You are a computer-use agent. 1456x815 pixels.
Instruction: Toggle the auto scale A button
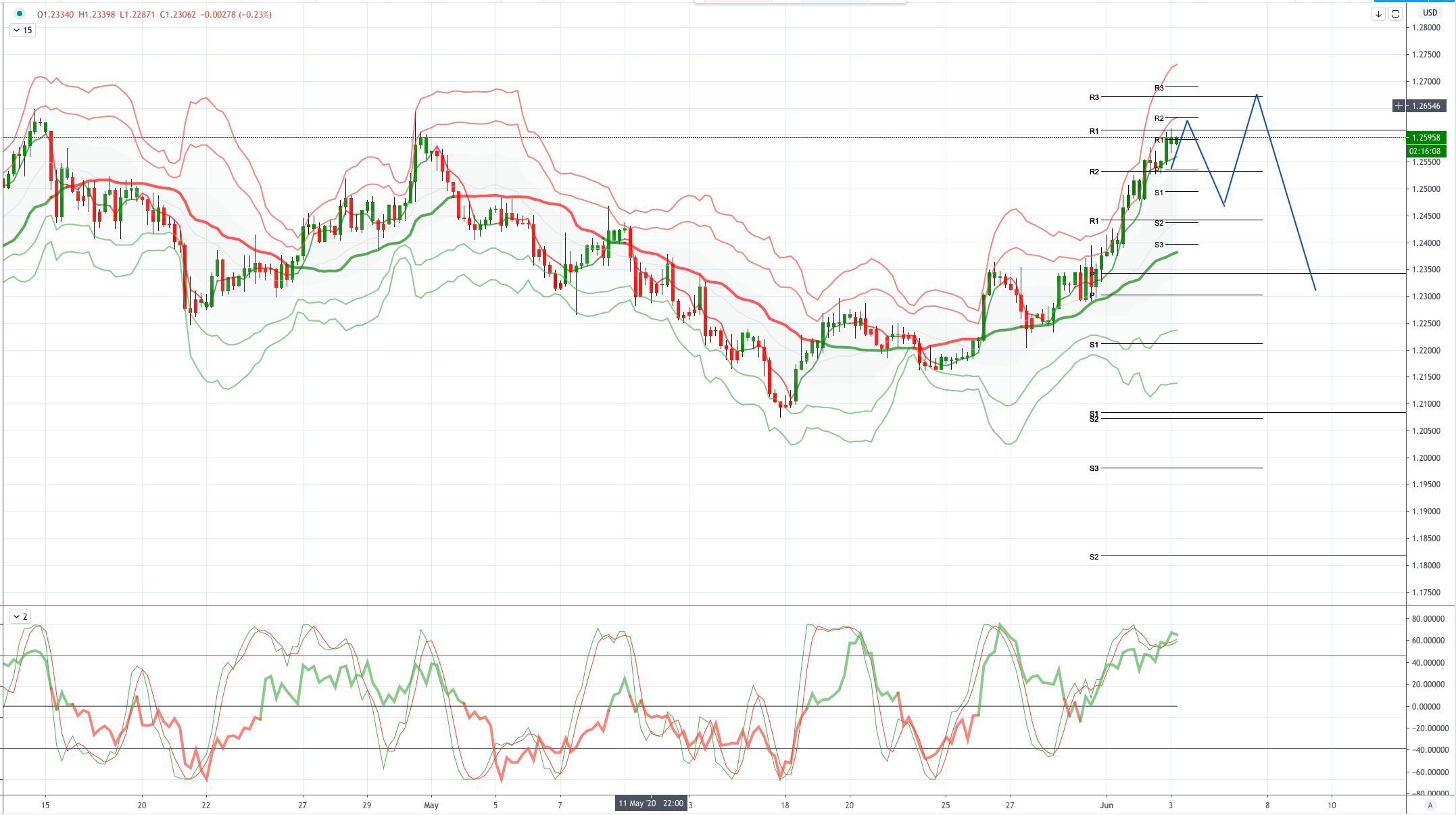(x=1430, y=805)
